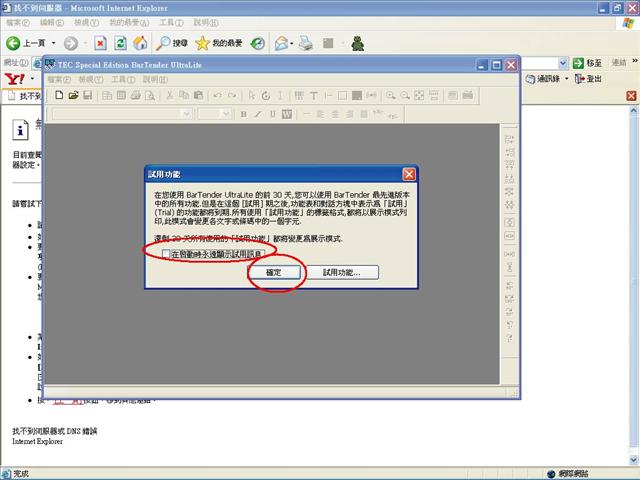640x480 pixels.
Task: Open the 檔案 menu in BarTender
Action: tap(59, 79)
